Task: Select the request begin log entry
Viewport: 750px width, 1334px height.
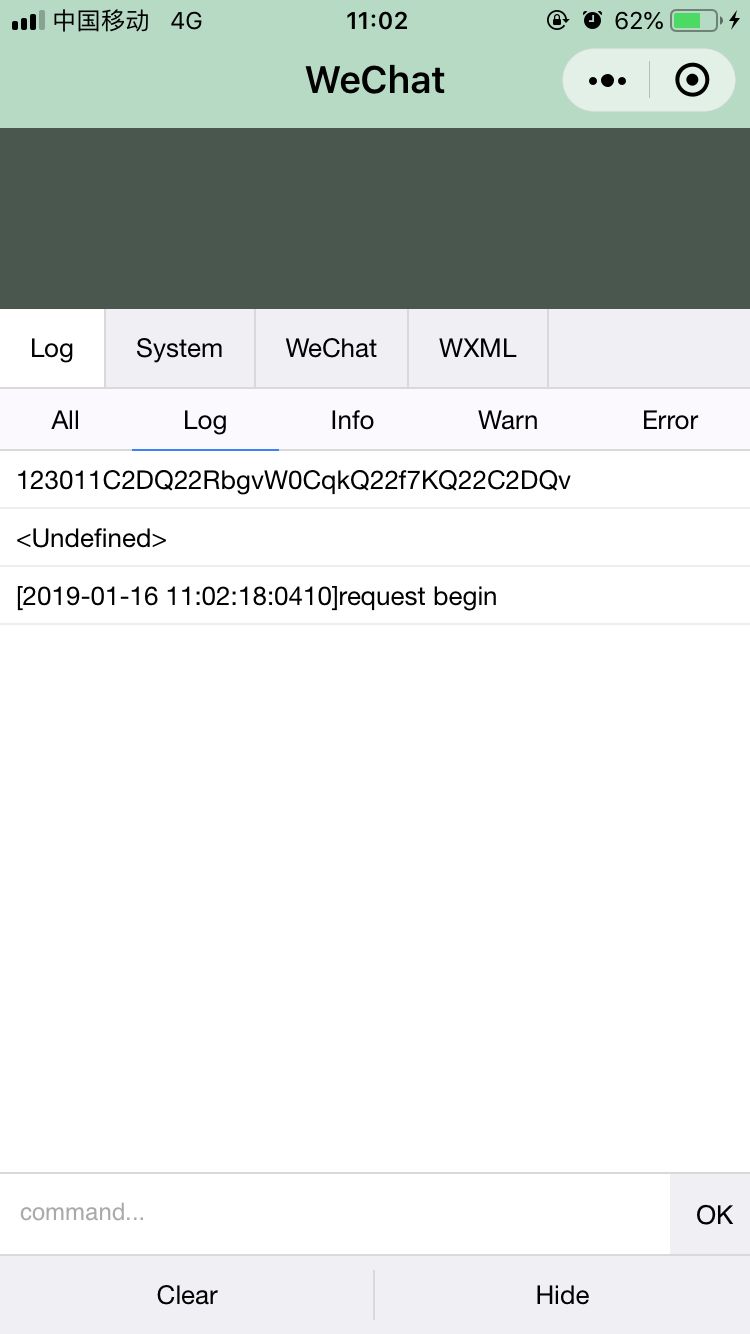Action: tap(375, 596)
